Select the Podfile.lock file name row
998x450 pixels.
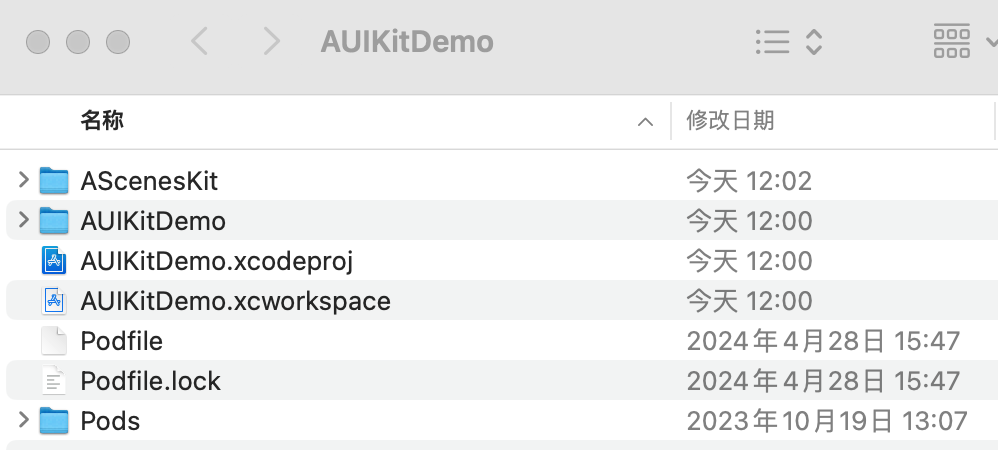tap(150, 381)
